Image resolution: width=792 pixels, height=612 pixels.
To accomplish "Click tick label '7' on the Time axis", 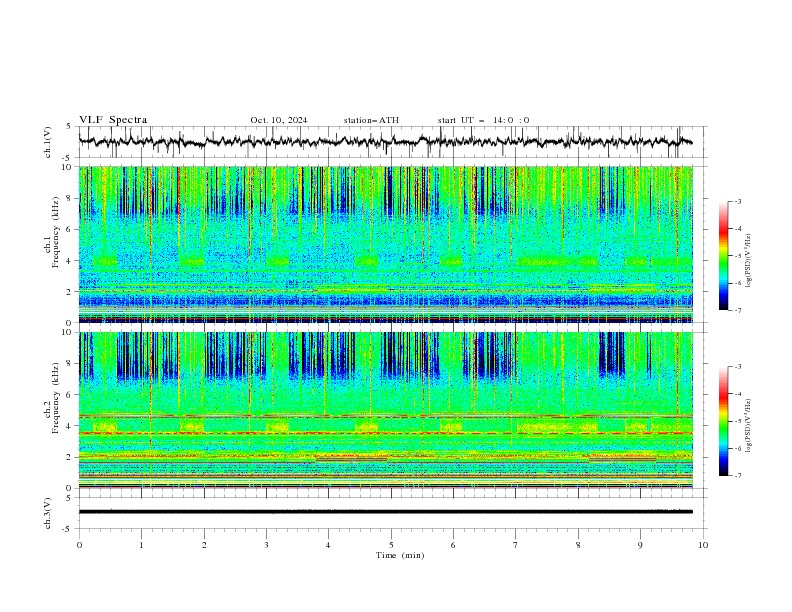I will click(516, 545).
